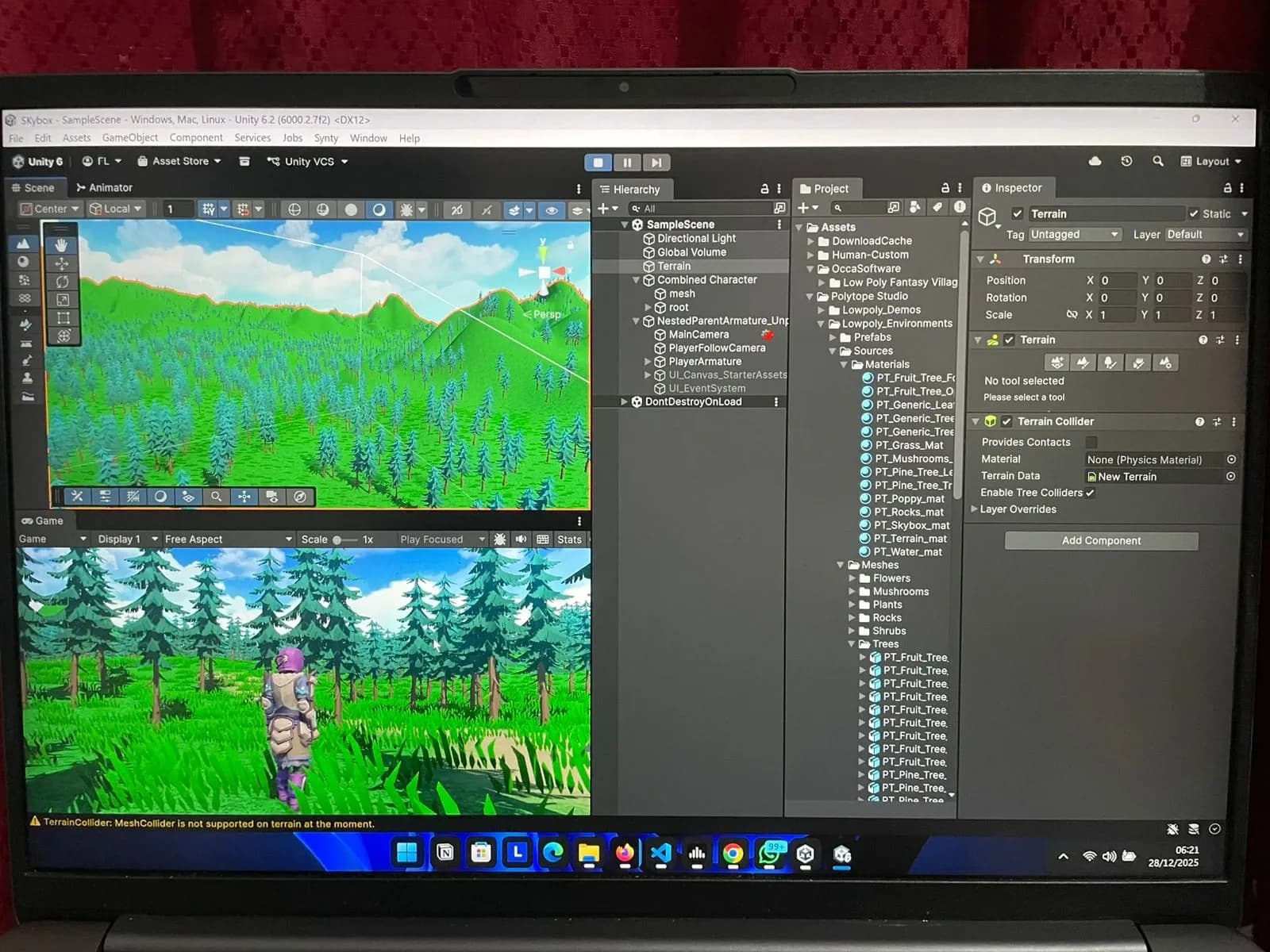Open the Unity VCS button
Viewport: 1270px width, 952px height.
(x=308, y=161)
